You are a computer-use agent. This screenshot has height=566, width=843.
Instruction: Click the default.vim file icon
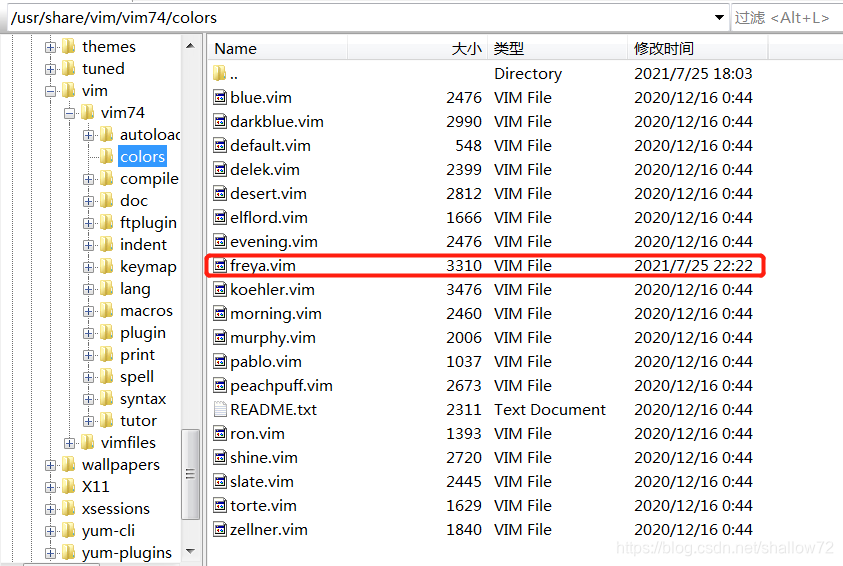click(220, 145)
